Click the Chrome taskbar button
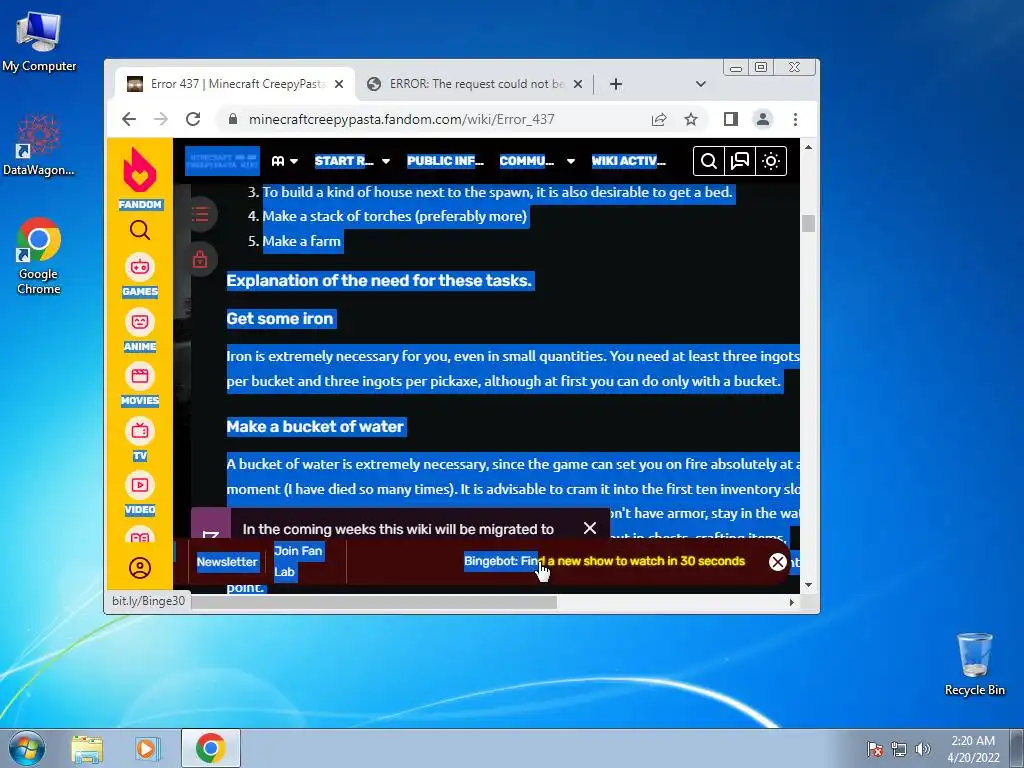 210,748
